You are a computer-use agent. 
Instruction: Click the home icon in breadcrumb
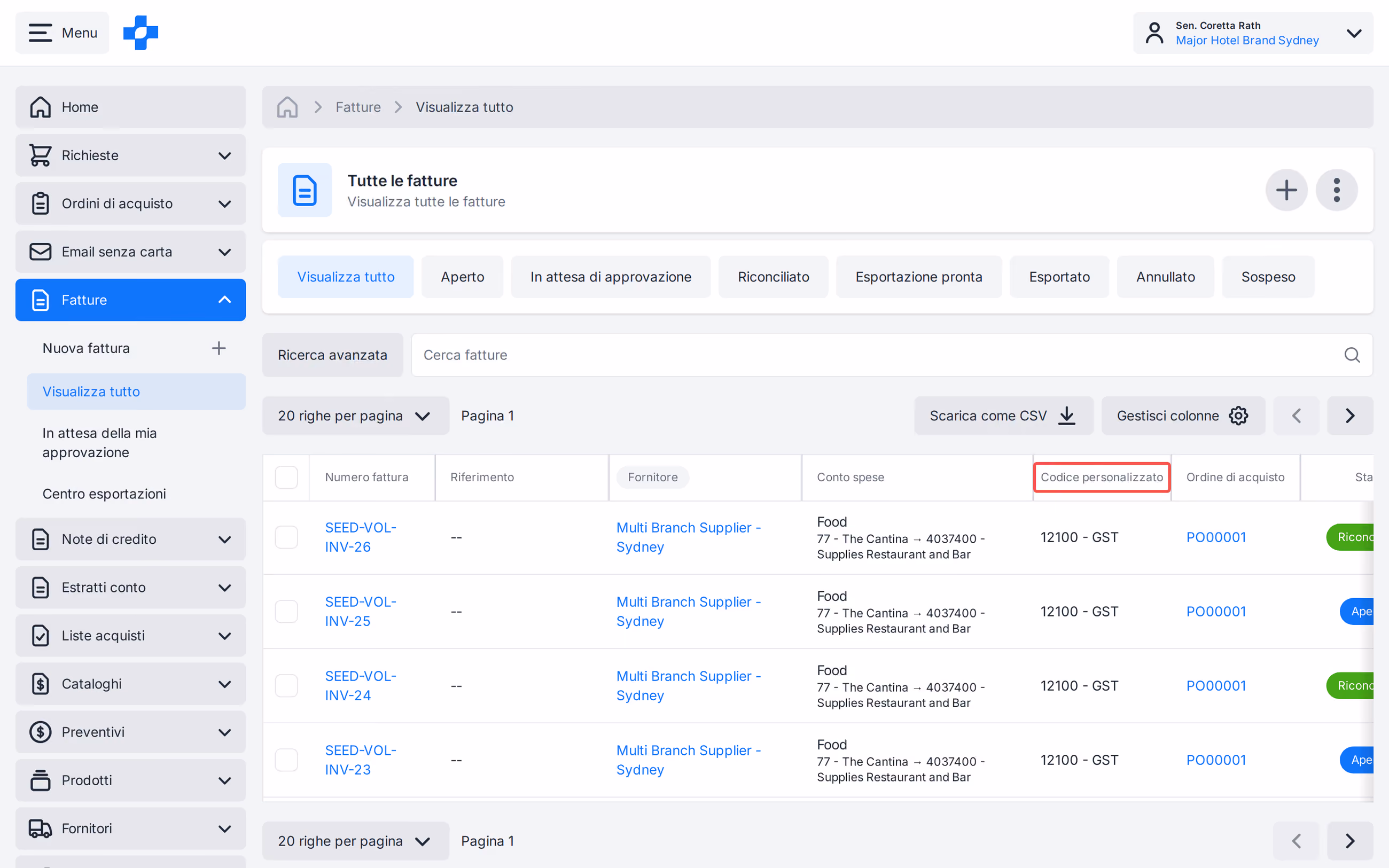(x=287, y=107)
